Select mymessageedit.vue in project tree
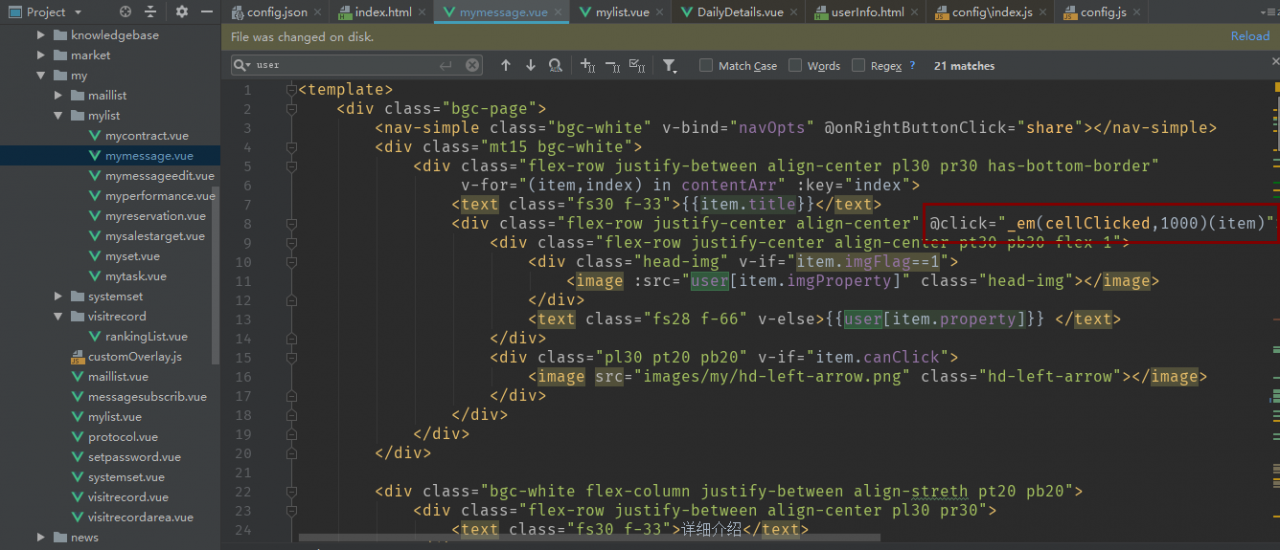Screen dimensions: 1280x550 pyautogui.click(x=159, y=175)
